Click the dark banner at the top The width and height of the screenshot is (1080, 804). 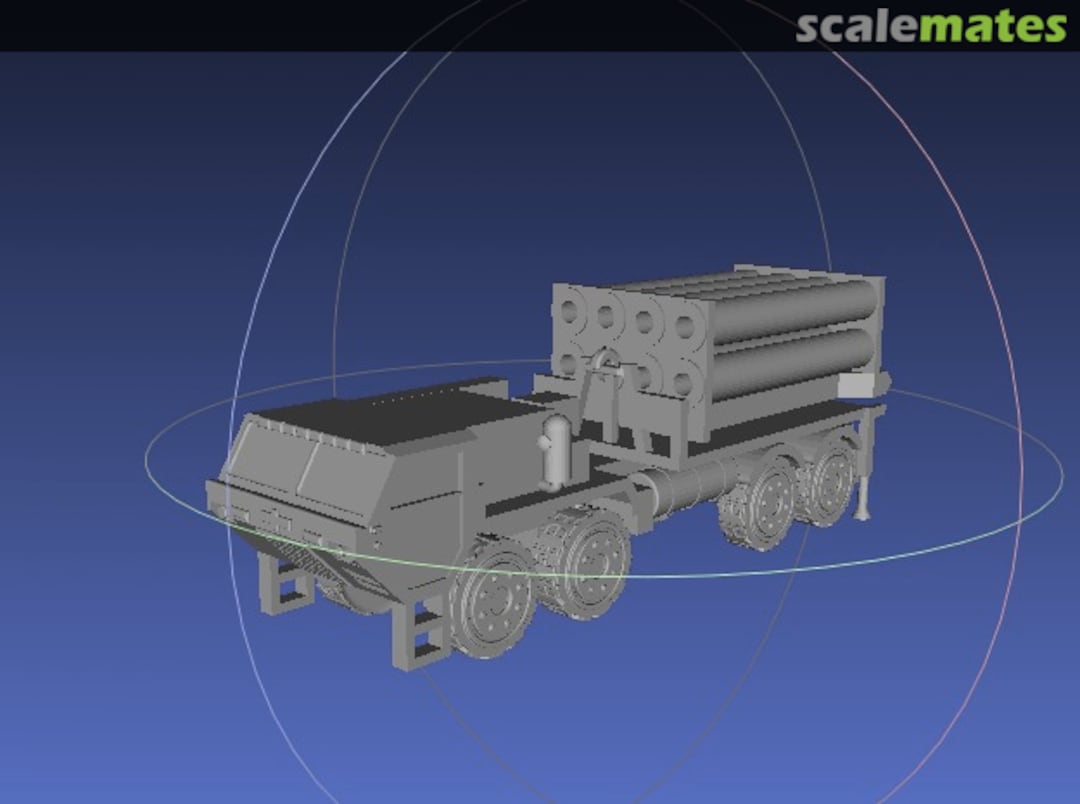[x=400, y=25]
